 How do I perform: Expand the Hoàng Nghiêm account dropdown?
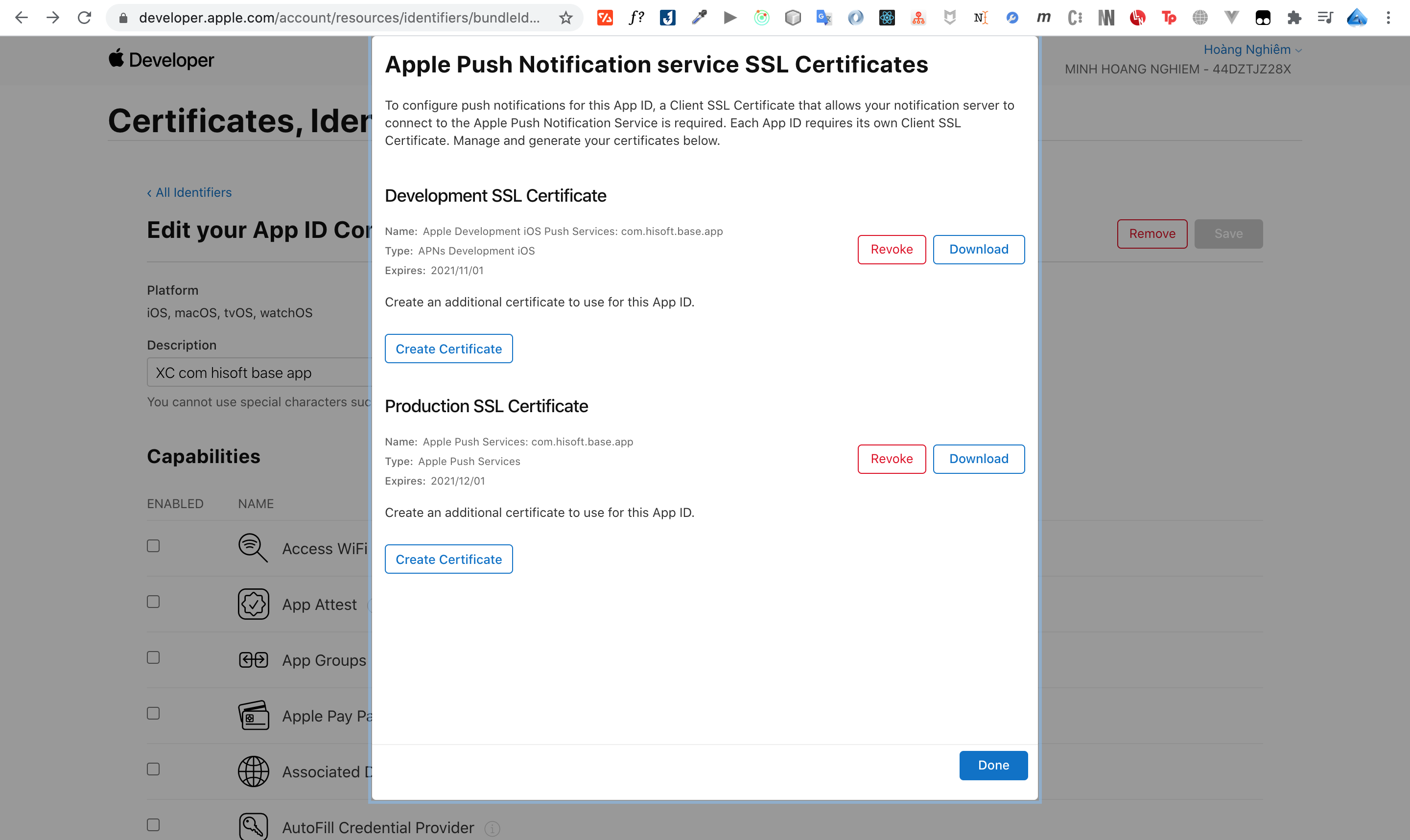[x=1251, y=50]
